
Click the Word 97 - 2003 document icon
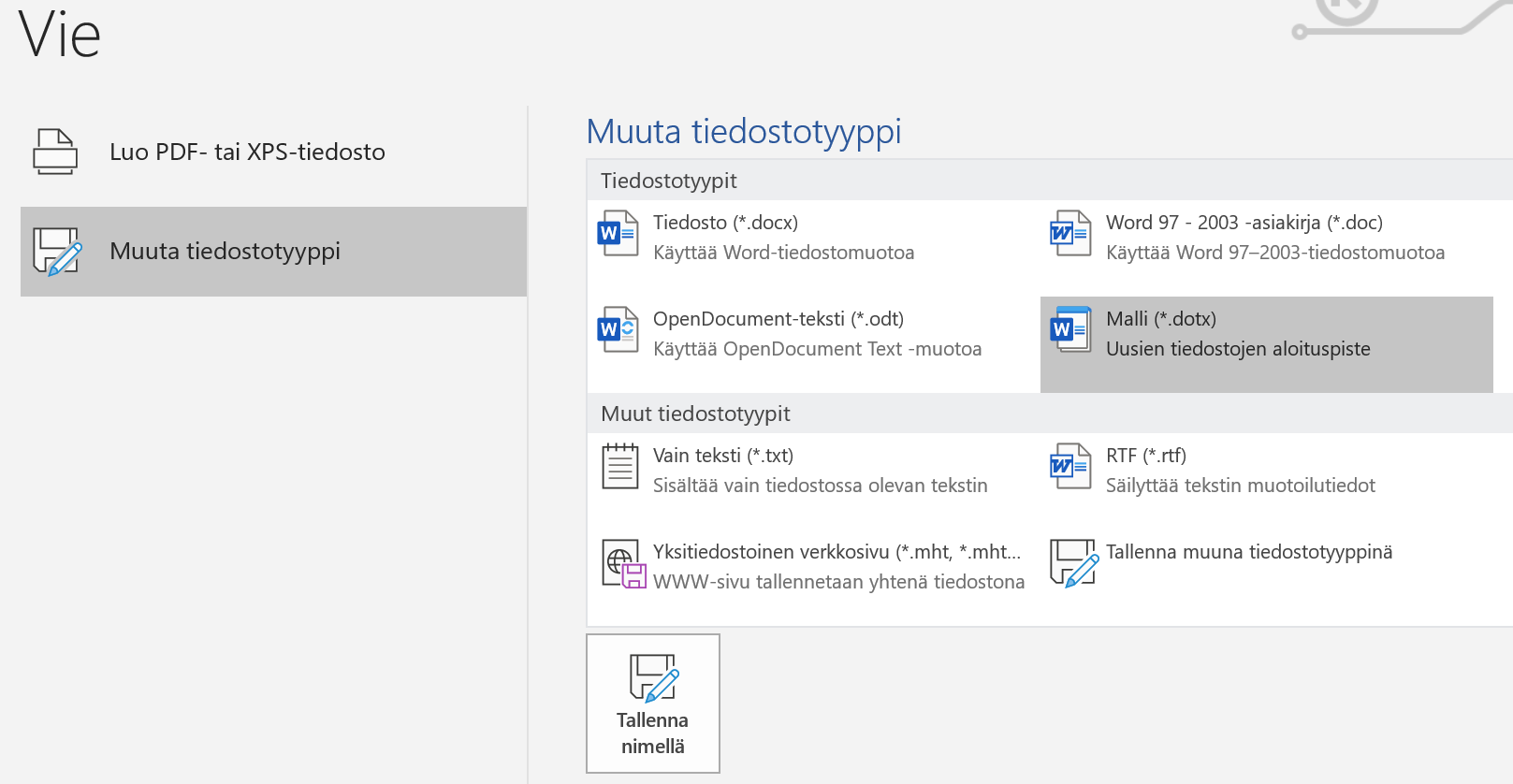[1070, 233]
